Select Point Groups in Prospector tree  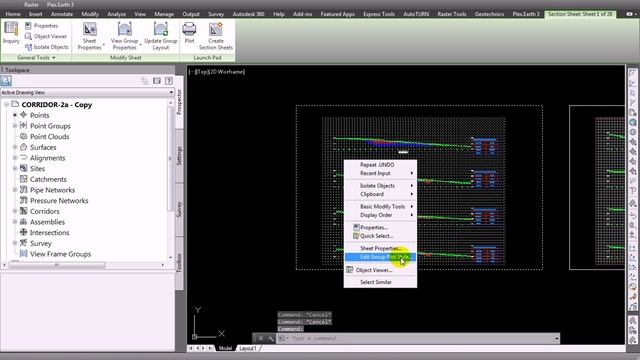click(x=50, y=126)
